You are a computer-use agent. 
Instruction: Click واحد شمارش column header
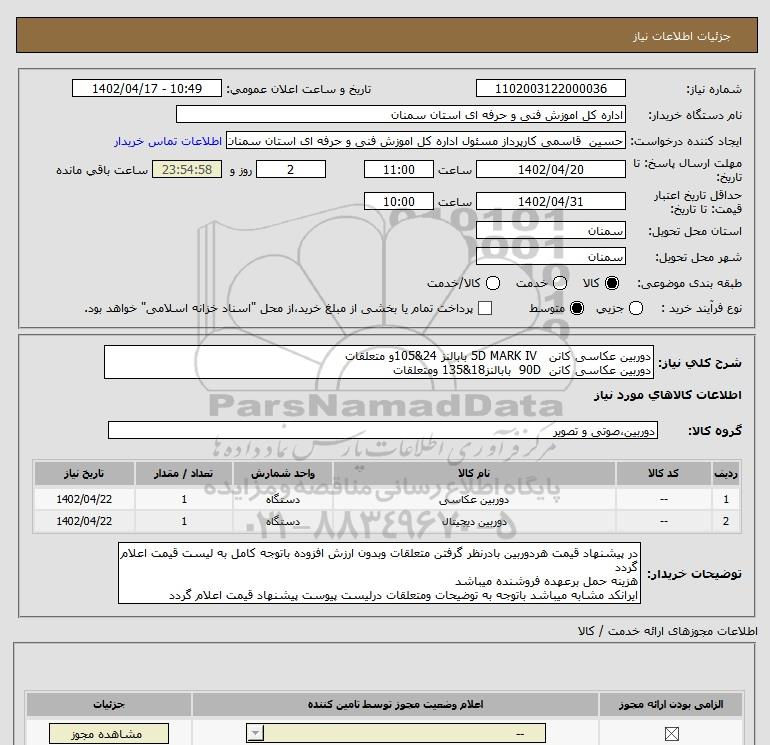coord(283,473)
